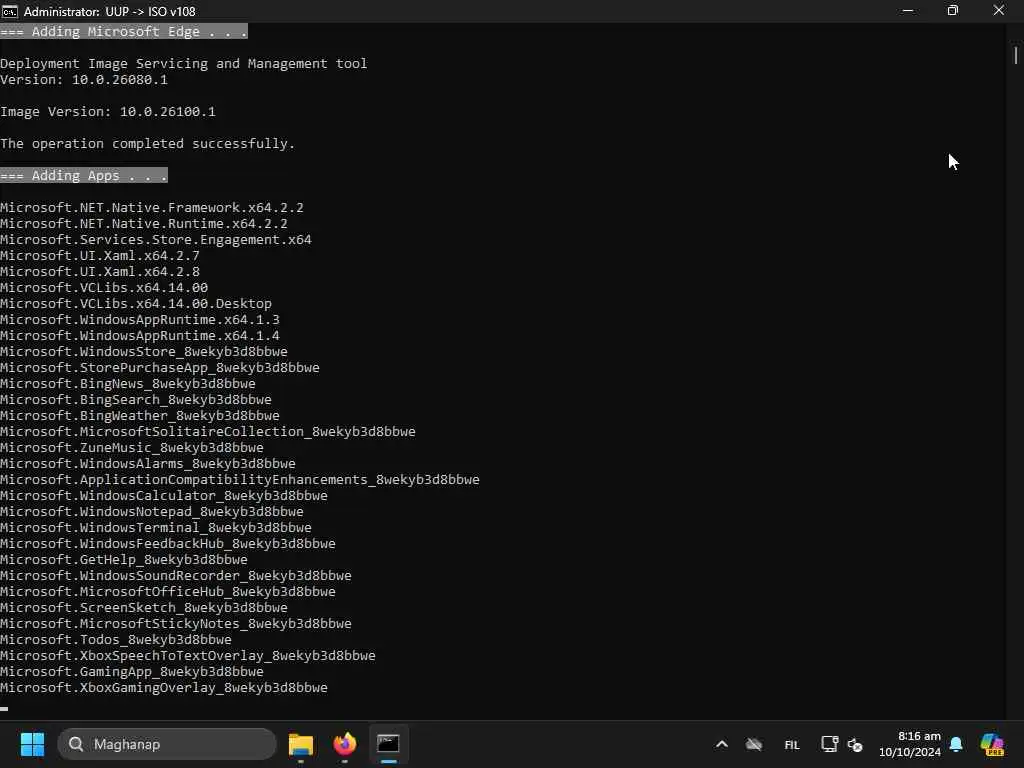Click 'Deployment Image Servicing and Management tool' line
Viewport: 1024px width, 768px height.
pyautogui.click(x=184, y=63)
